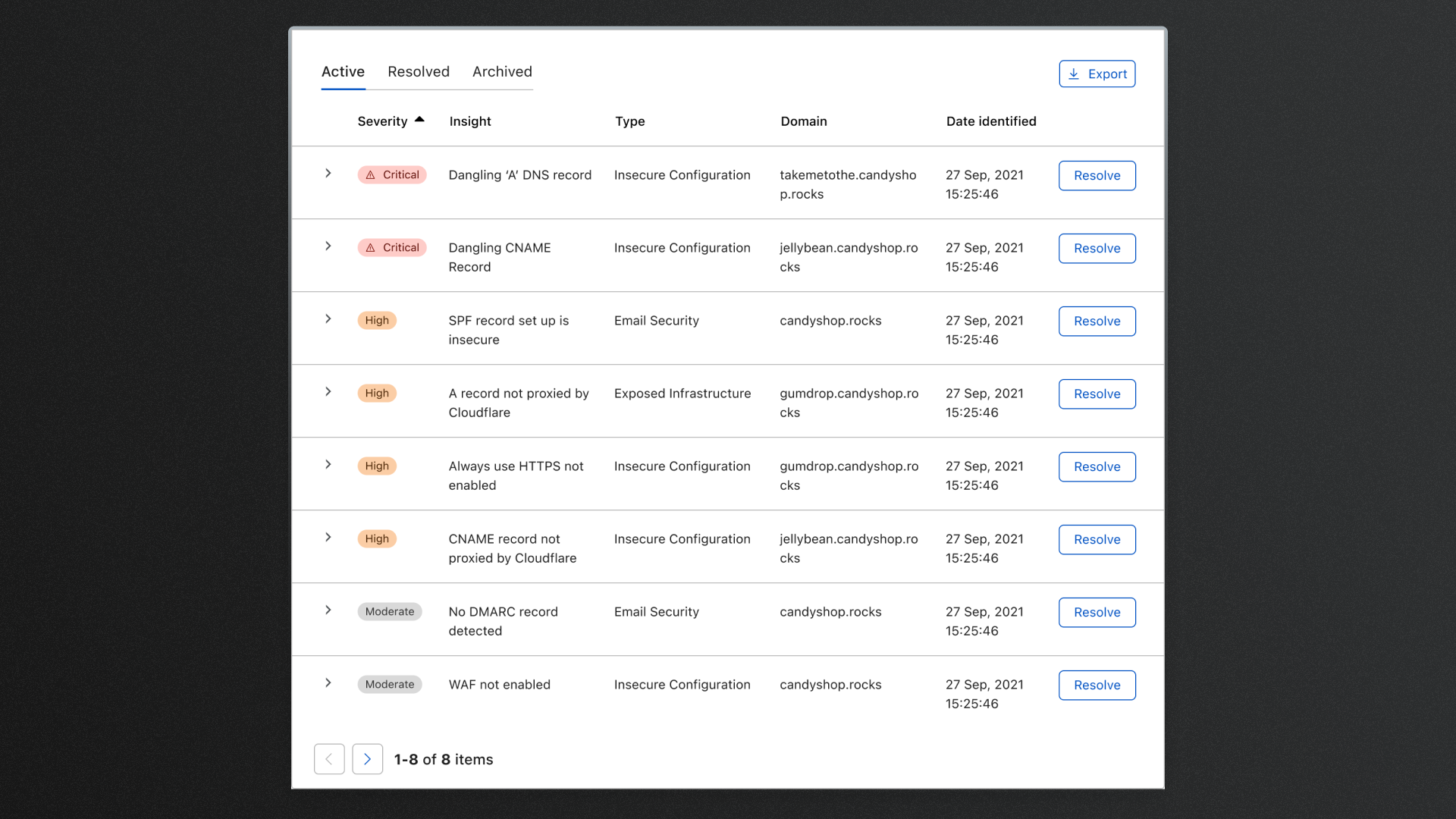Expand the SPF record set up is insecure row

coord(328,319)
